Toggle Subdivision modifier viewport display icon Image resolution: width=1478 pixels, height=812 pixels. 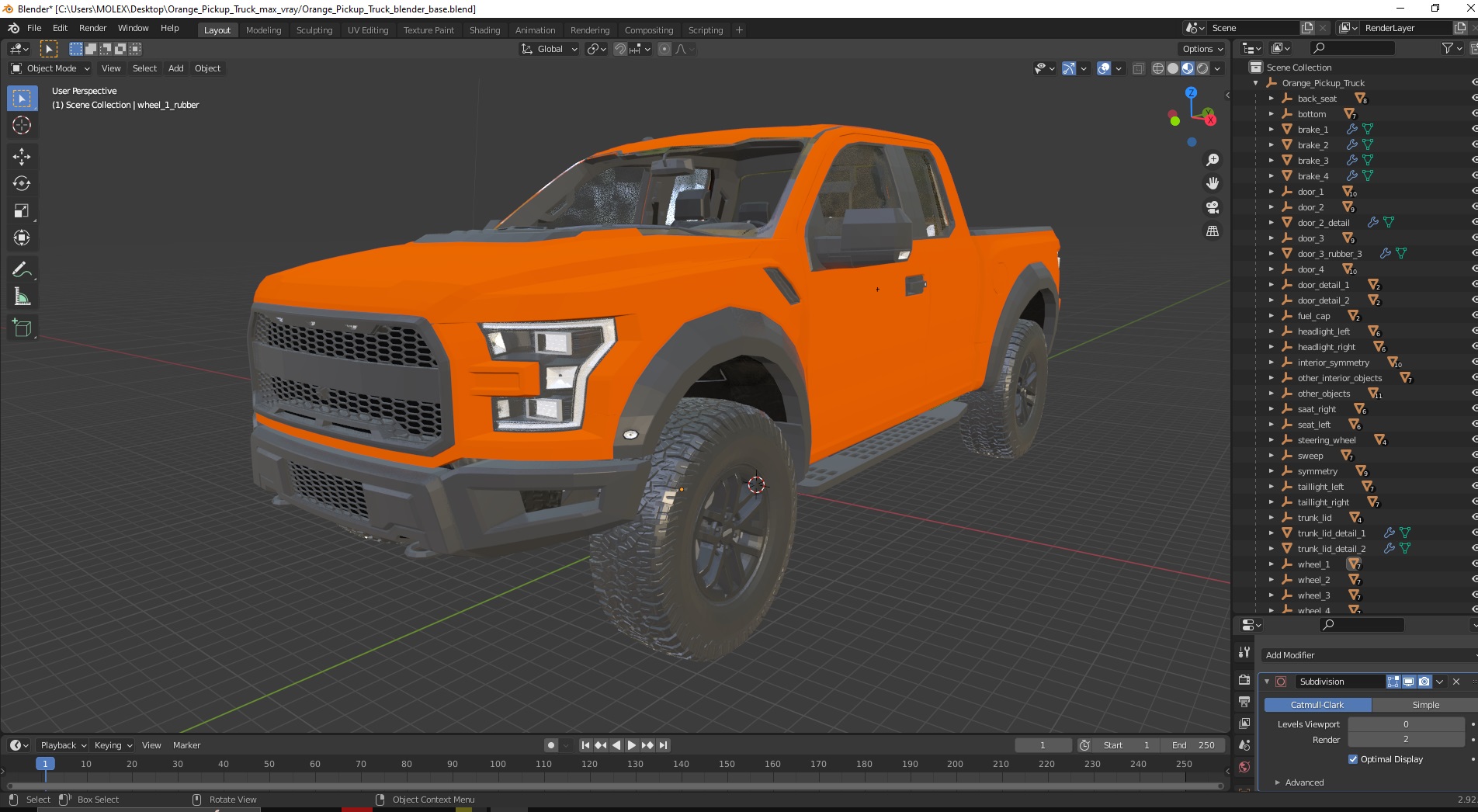pyautogui.click(x=1408, y=682)
